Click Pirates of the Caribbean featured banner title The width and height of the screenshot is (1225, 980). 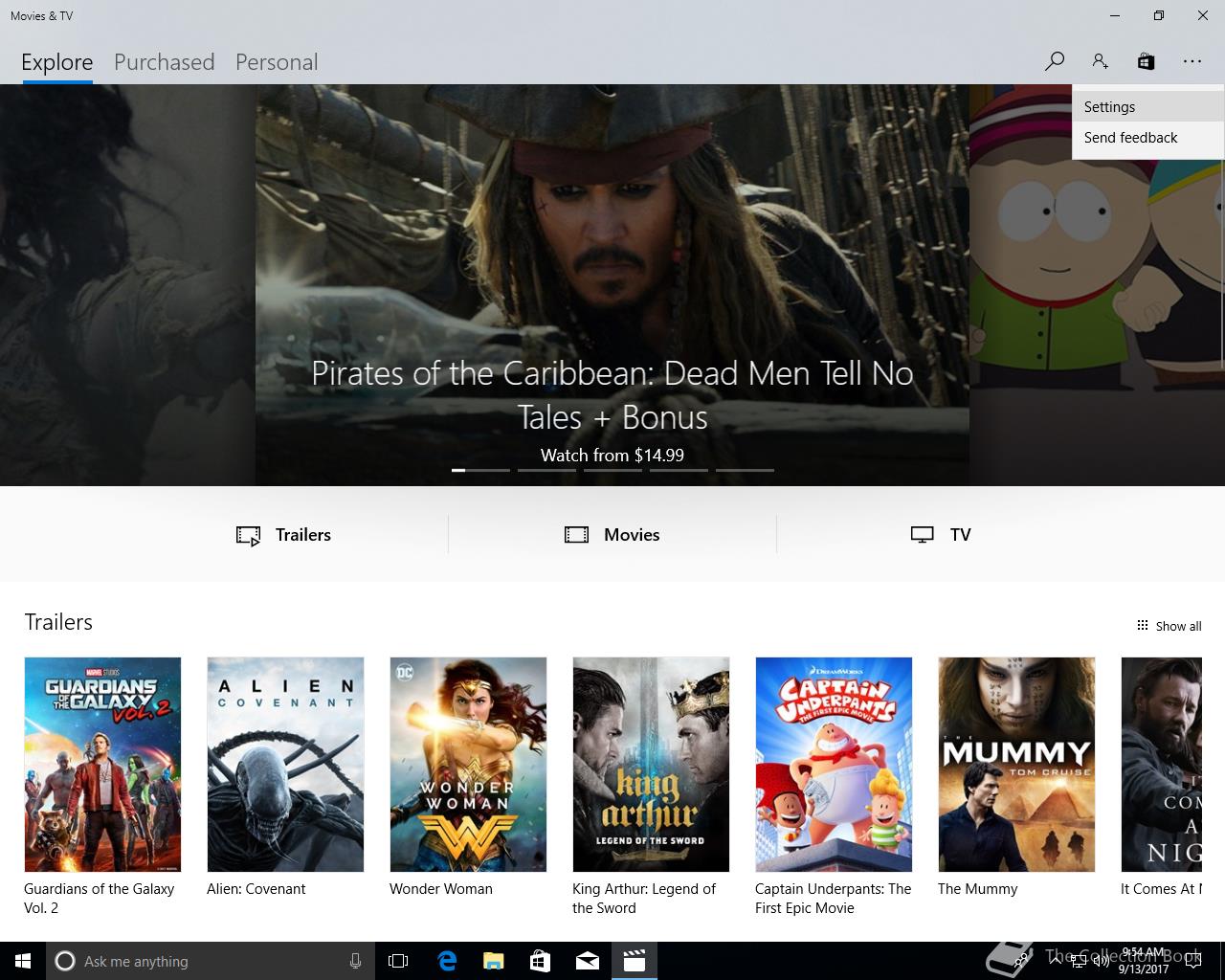click(612, 394)
